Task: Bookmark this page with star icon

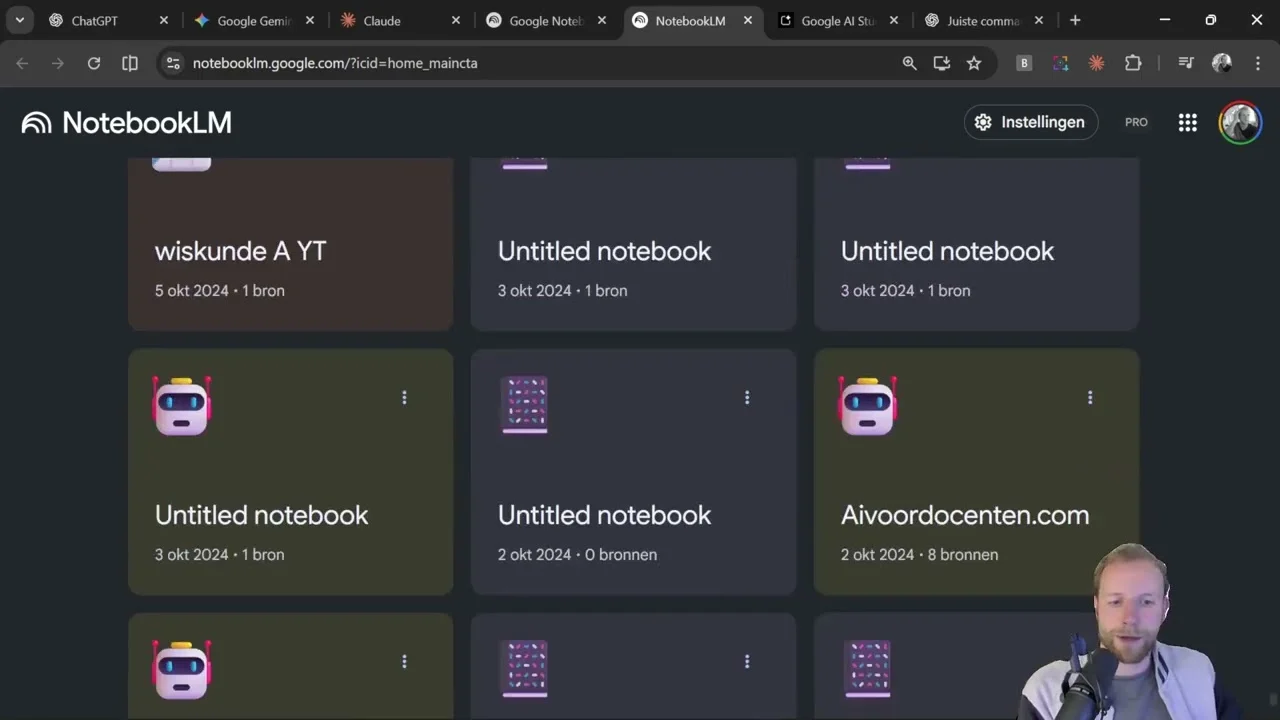Action: point(973,63)
